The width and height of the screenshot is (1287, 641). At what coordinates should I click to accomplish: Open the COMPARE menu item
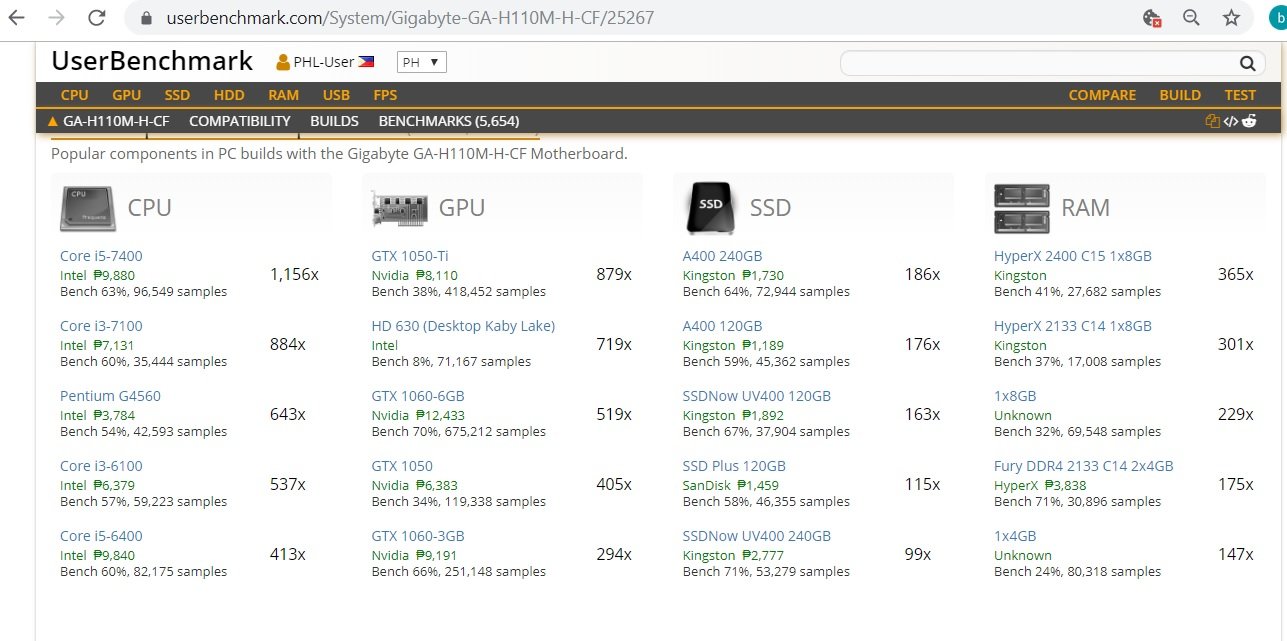(x=1102, y=95)
